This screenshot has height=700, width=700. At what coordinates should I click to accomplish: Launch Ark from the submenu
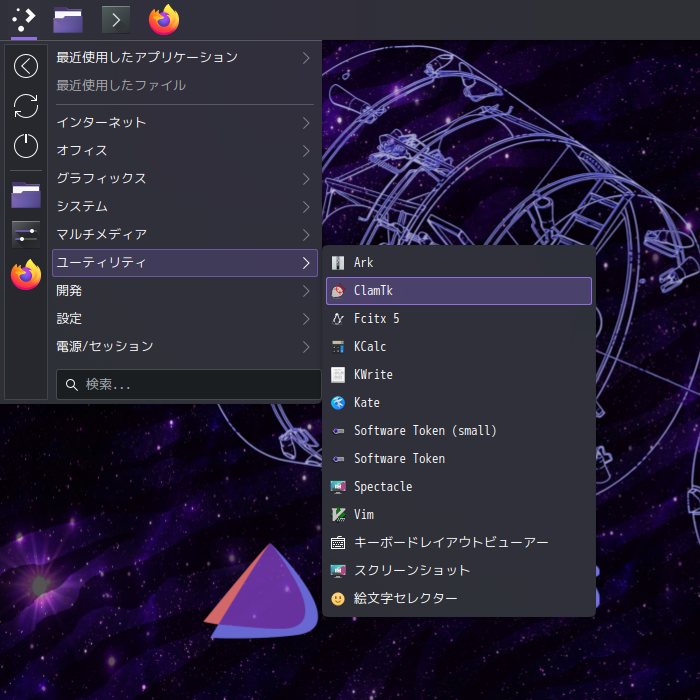click(459, 263)
